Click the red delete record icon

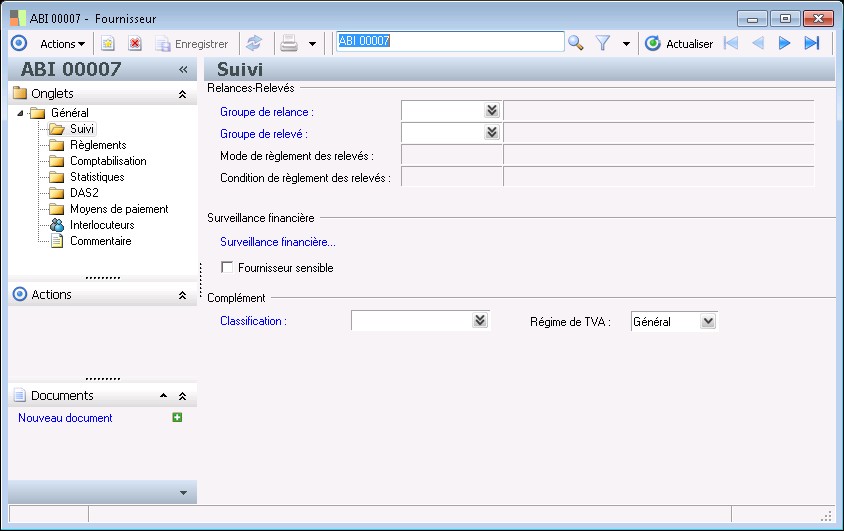(134, 43)
